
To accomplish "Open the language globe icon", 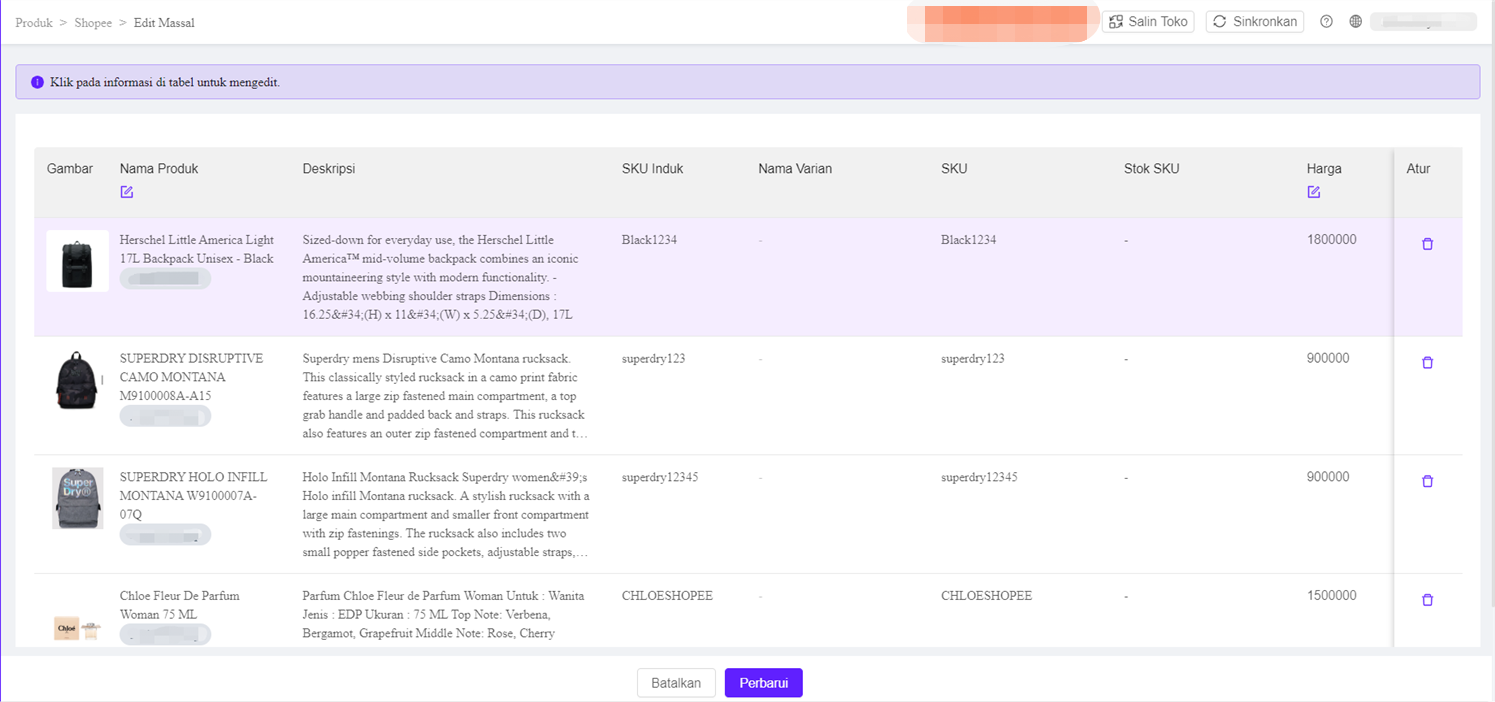I will tap(1355, 21).
